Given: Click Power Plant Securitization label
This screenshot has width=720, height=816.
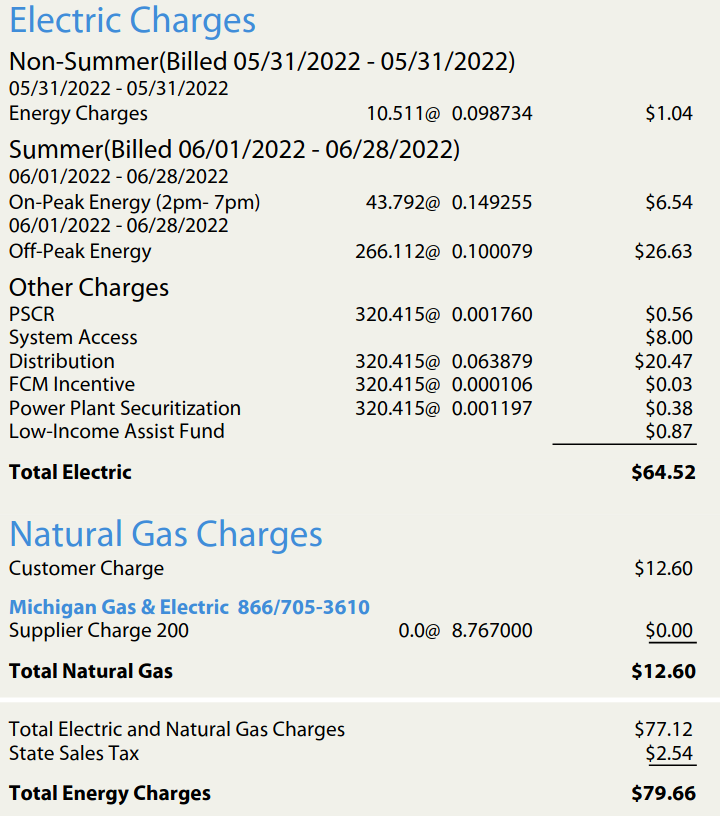Looking at the screenshot, I should pyautogui.click(x=125, y=409).
